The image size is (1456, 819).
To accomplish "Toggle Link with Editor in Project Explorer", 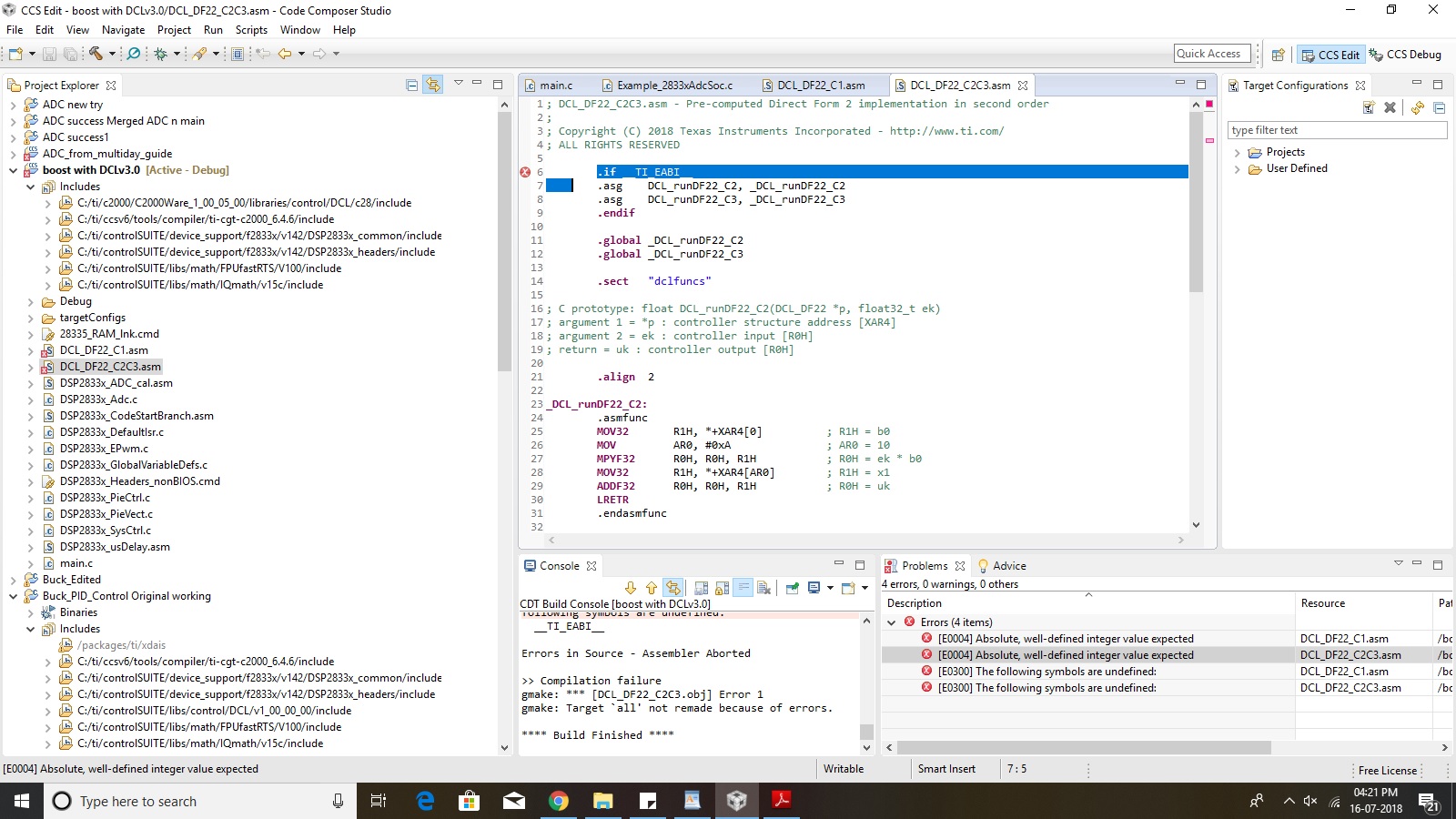I will pyautogui.click(x=433, y=85).
